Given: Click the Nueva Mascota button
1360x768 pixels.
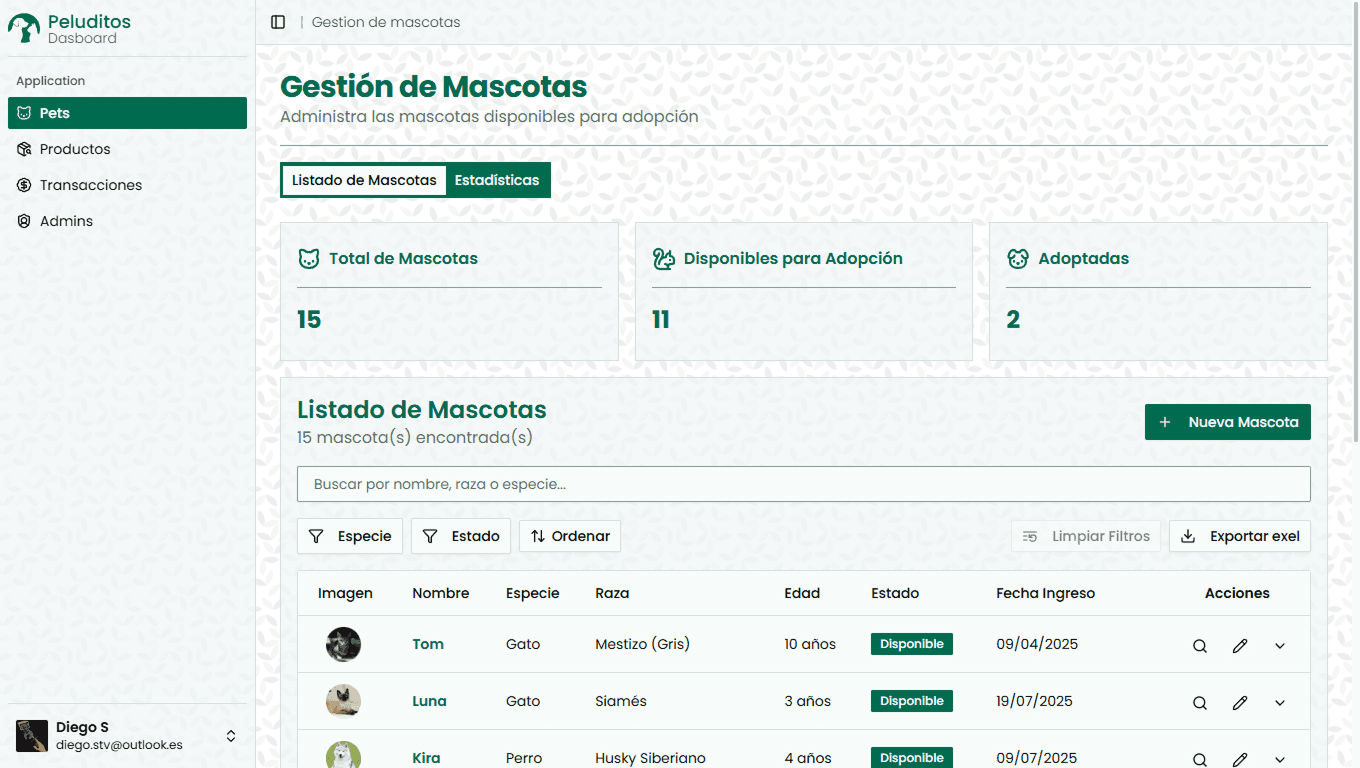Looking at the screenshot, I should point(1227,422).
